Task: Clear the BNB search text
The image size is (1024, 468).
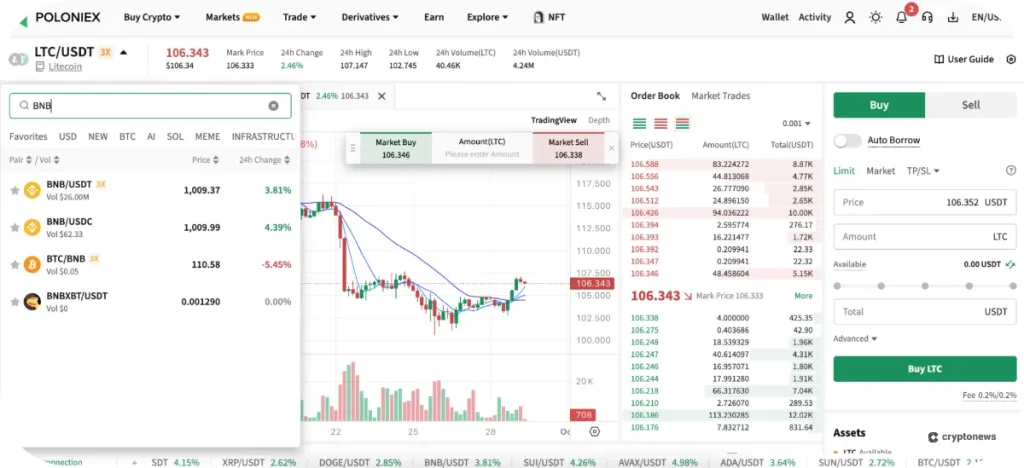Action: pos(274,106)
